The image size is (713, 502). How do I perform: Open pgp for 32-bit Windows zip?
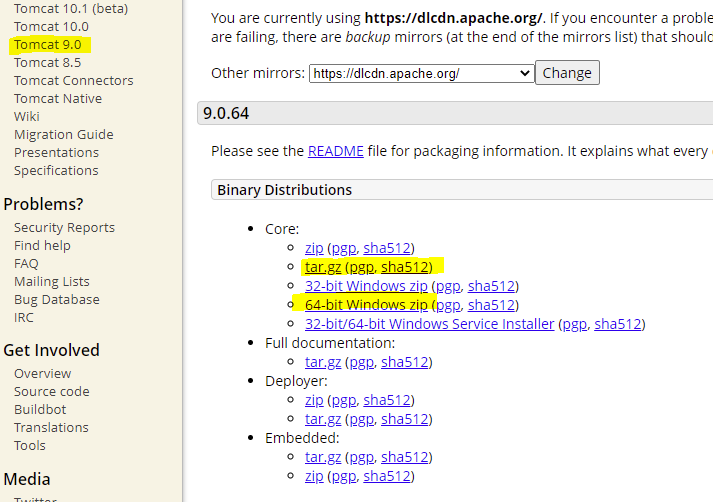[x=448, y=286]
